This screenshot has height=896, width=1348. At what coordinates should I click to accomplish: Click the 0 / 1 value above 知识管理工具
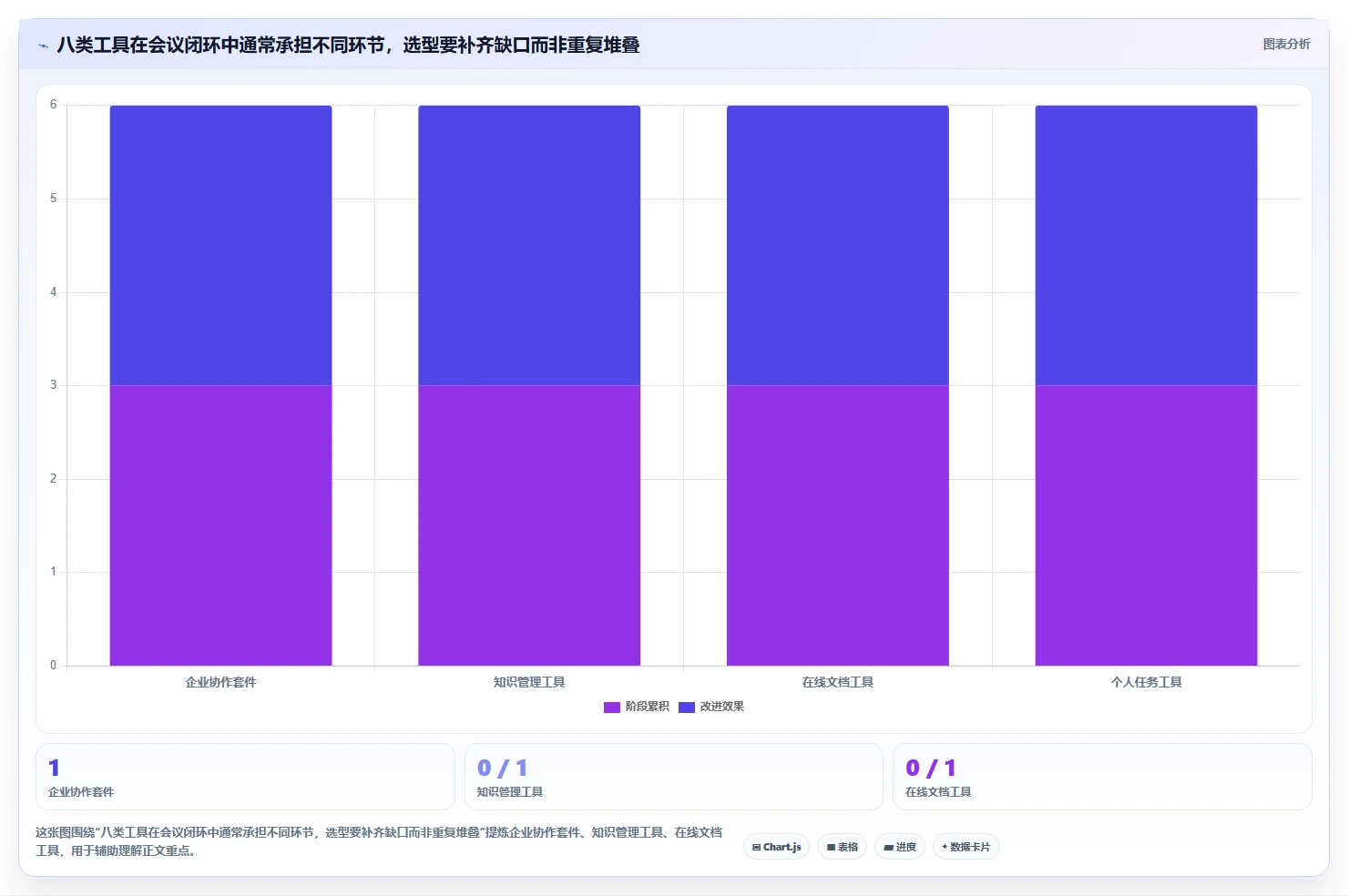coord(502,769)
